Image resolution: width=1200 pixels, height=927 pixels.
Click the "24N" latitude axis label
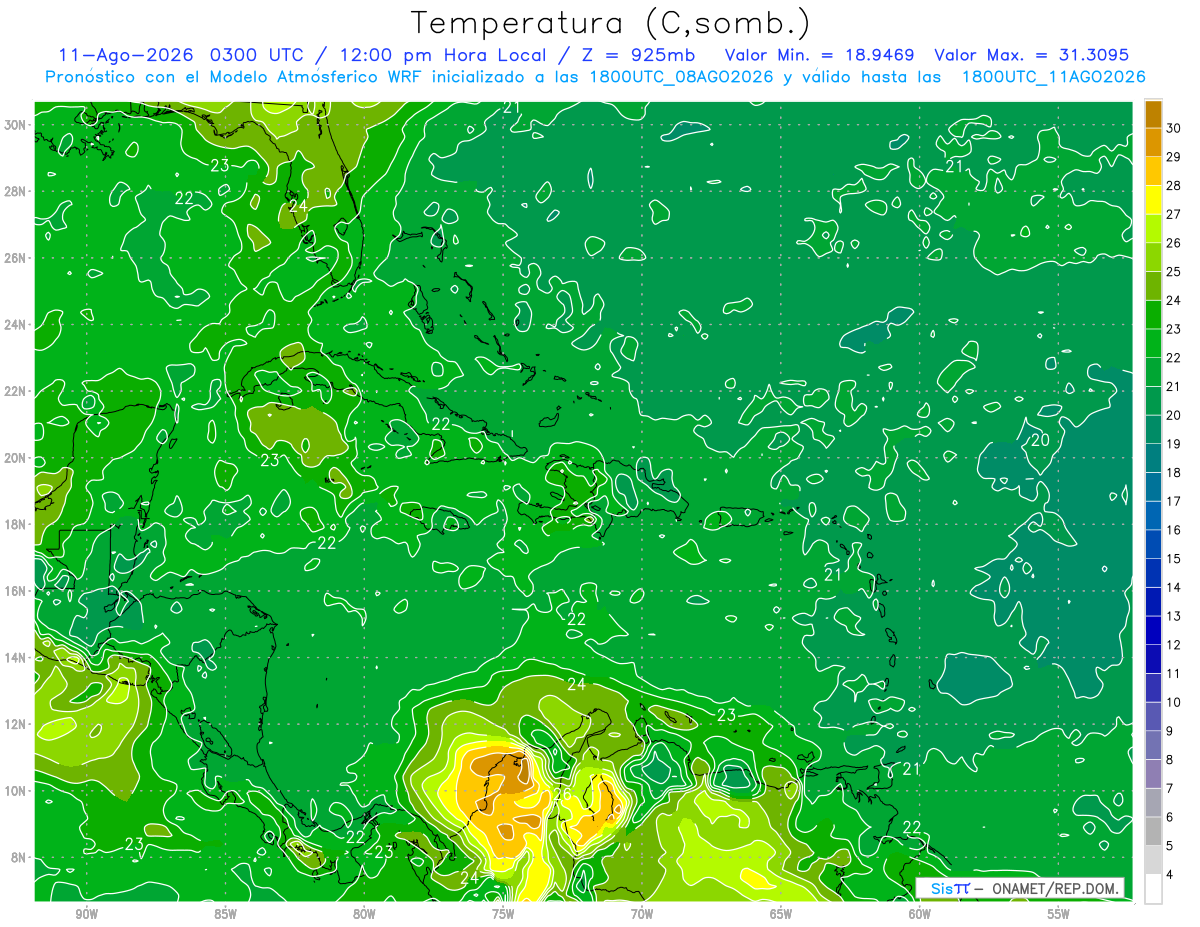(15, 325)
